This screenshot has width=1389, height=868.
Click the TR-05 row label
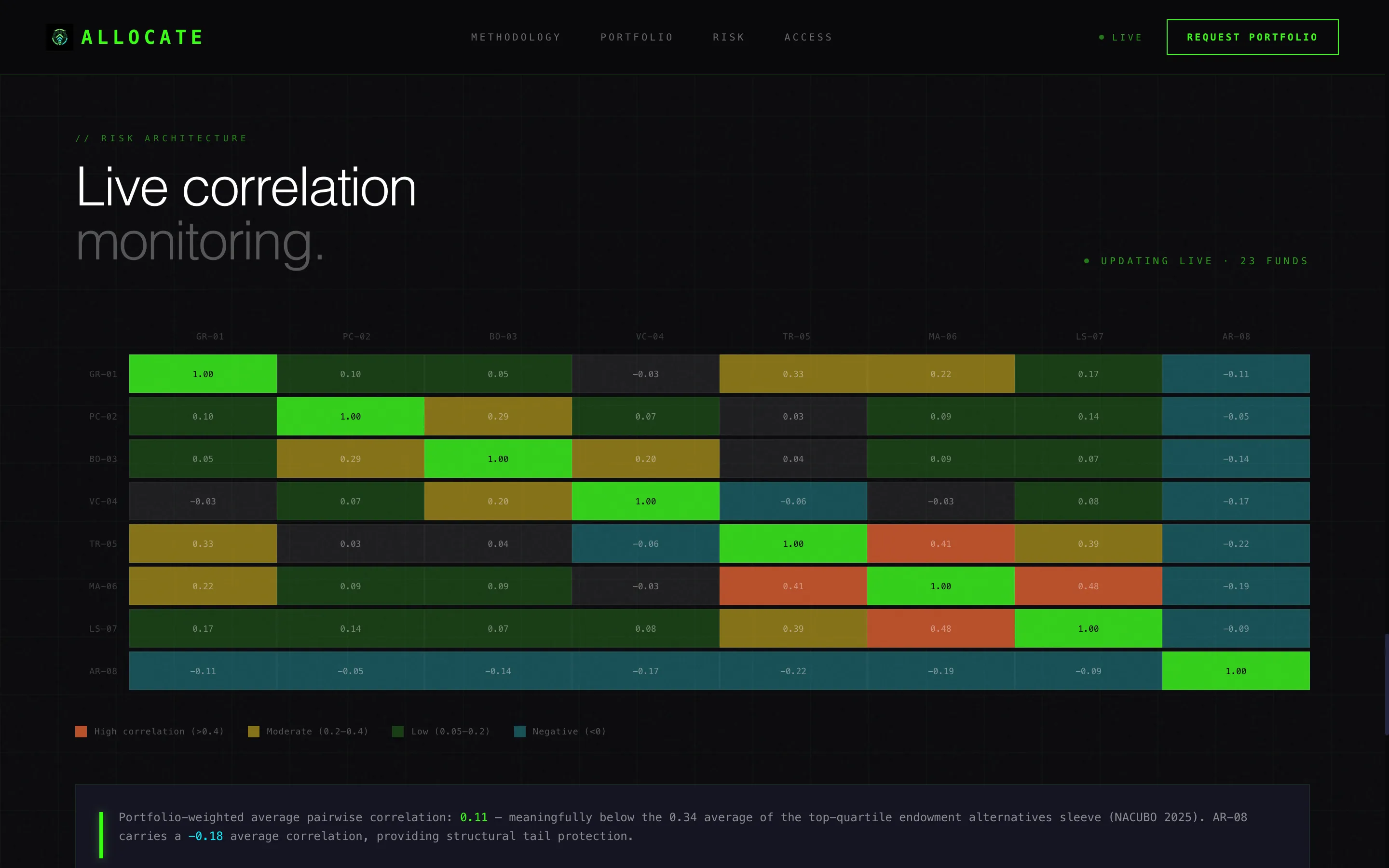pos(103,543)
